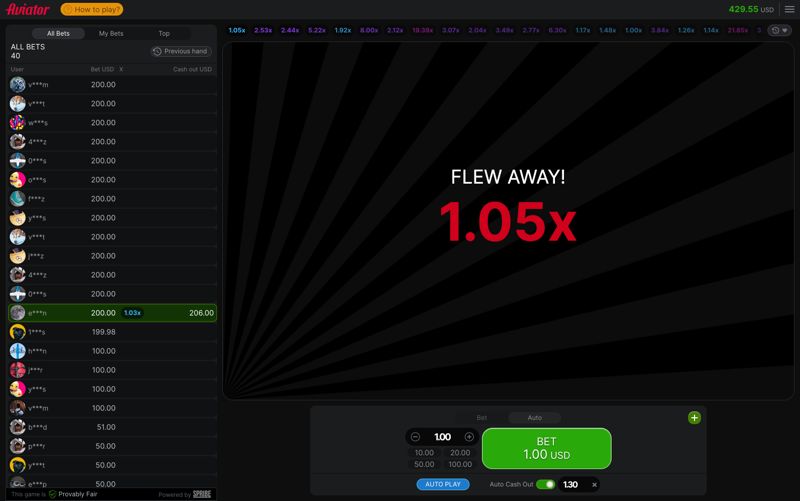Expand the round history dropdown
This screenshot has height=501, width=800.
(x=779, y=30)
